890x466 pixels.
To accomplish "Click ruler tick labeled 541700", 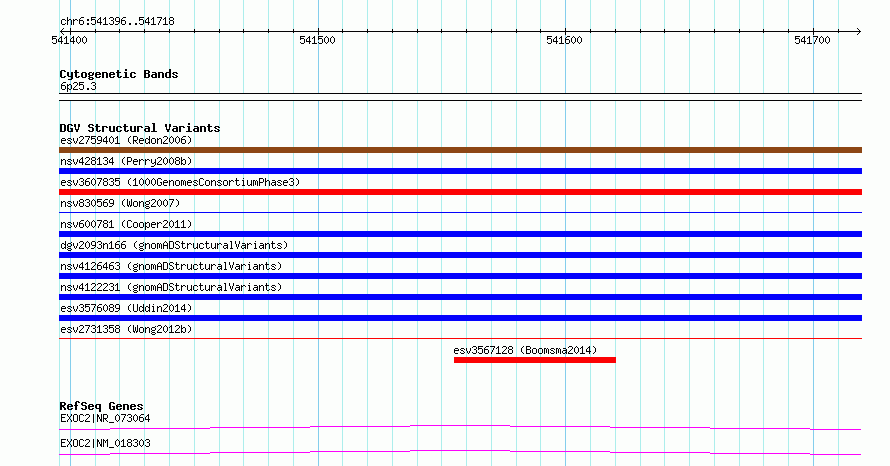I will pos(812,40).
